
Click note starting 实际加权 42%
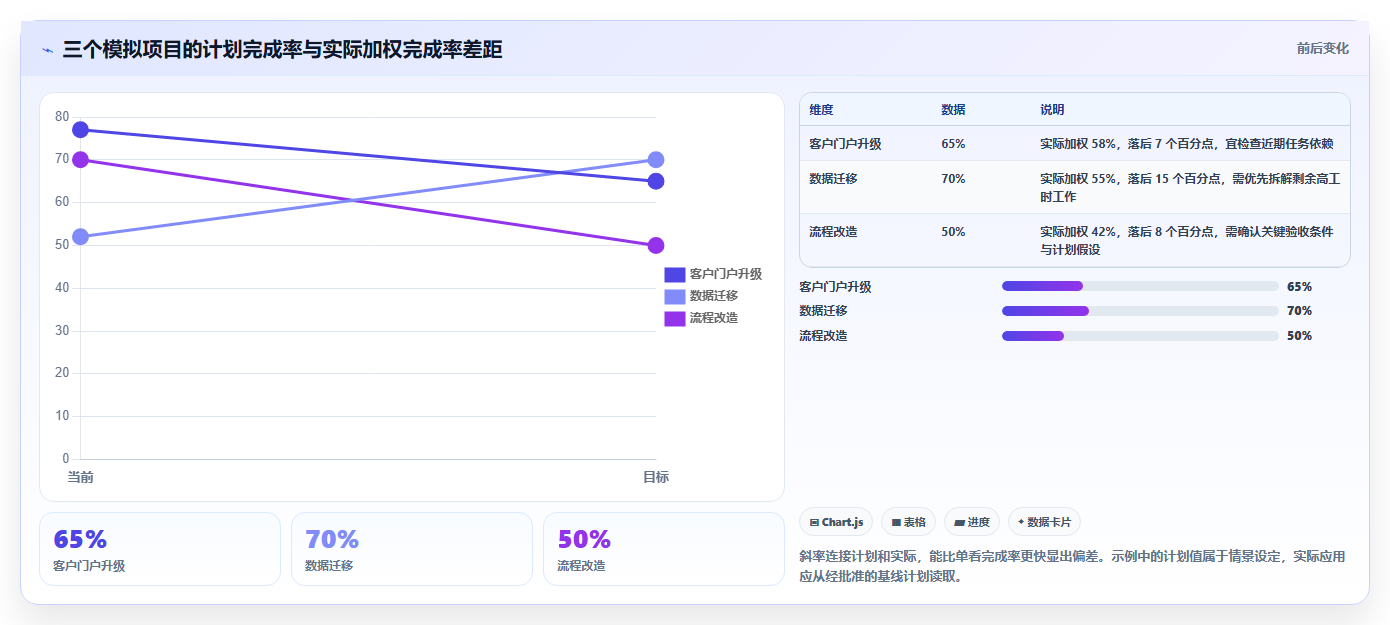tap(1187, 241)
